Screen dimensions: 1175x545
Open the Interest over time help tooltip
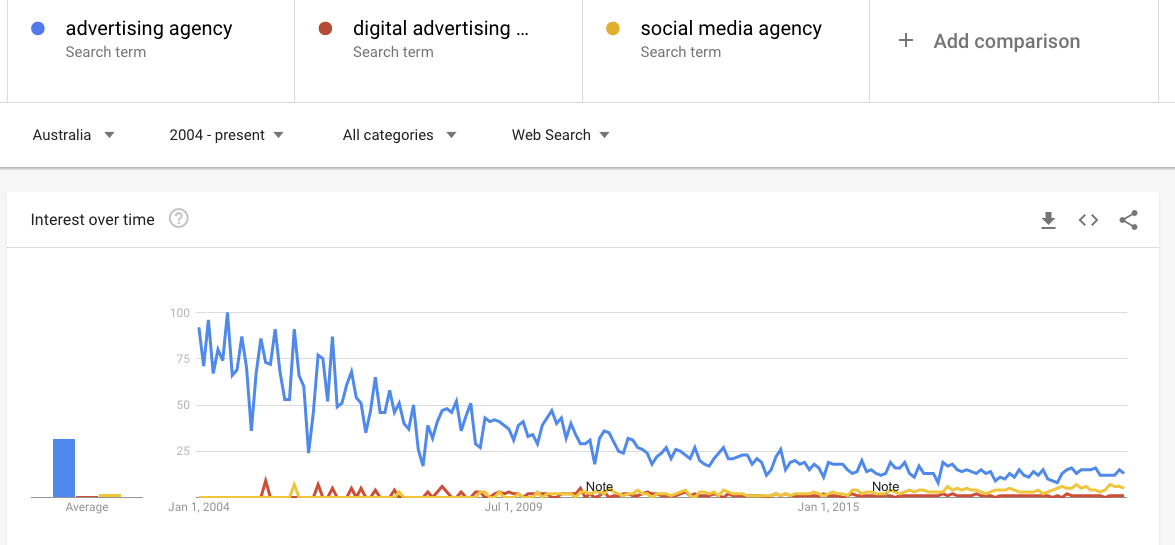click(179, 219)
